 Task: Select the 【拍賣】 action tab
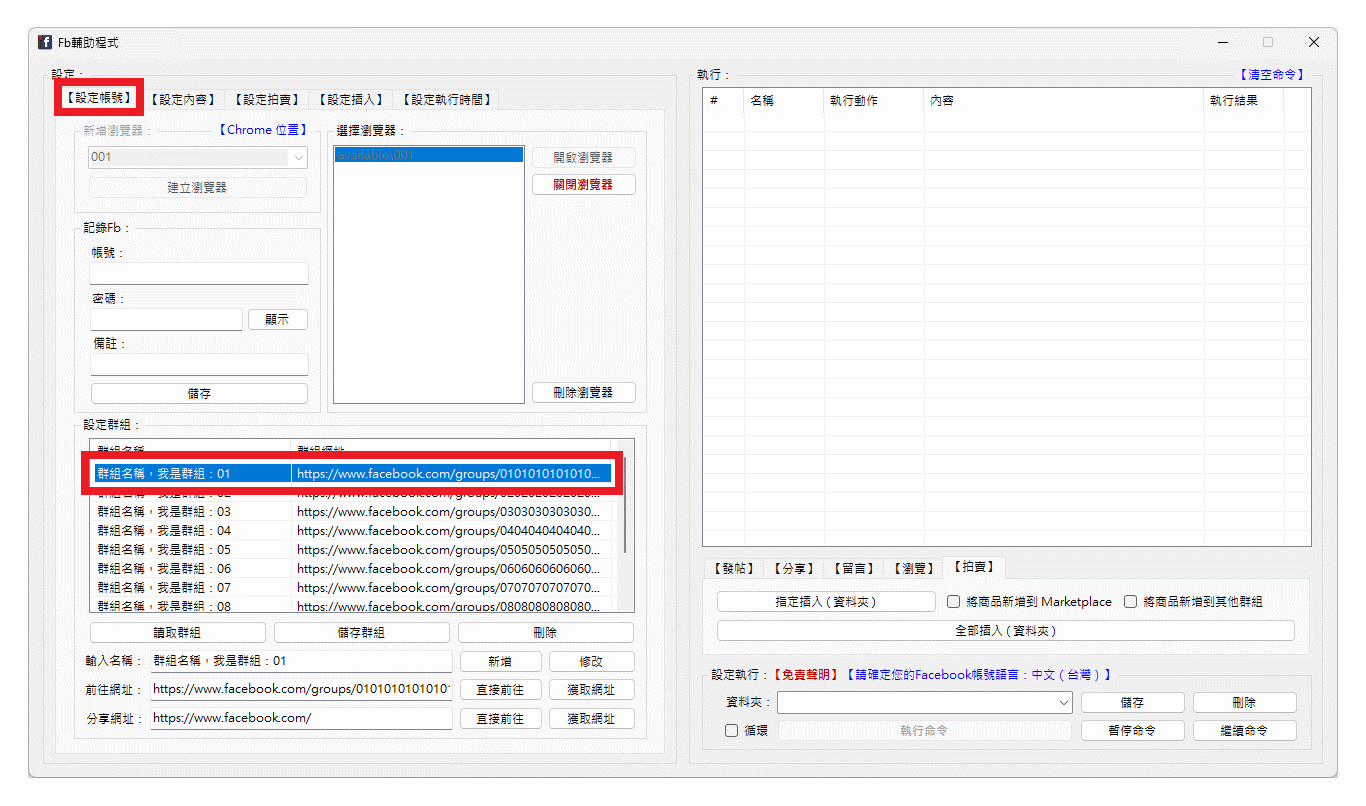click(974, 566)
